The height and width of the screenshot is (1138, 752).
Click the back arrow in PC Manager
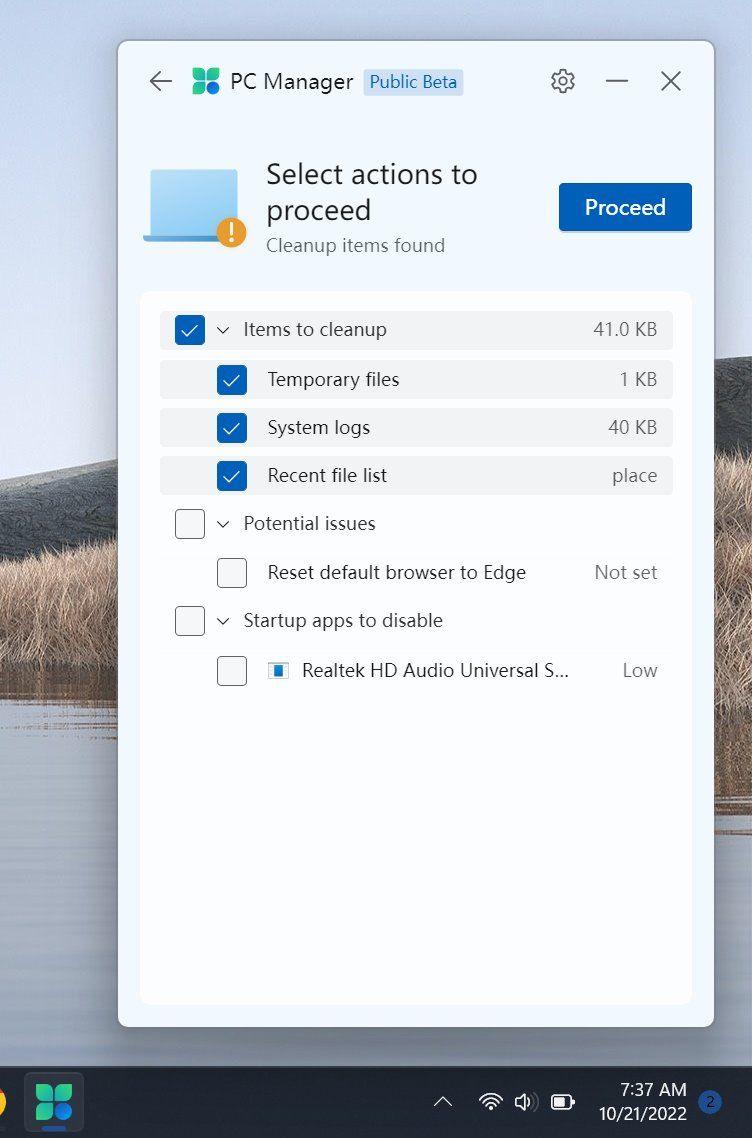(160, 82)
